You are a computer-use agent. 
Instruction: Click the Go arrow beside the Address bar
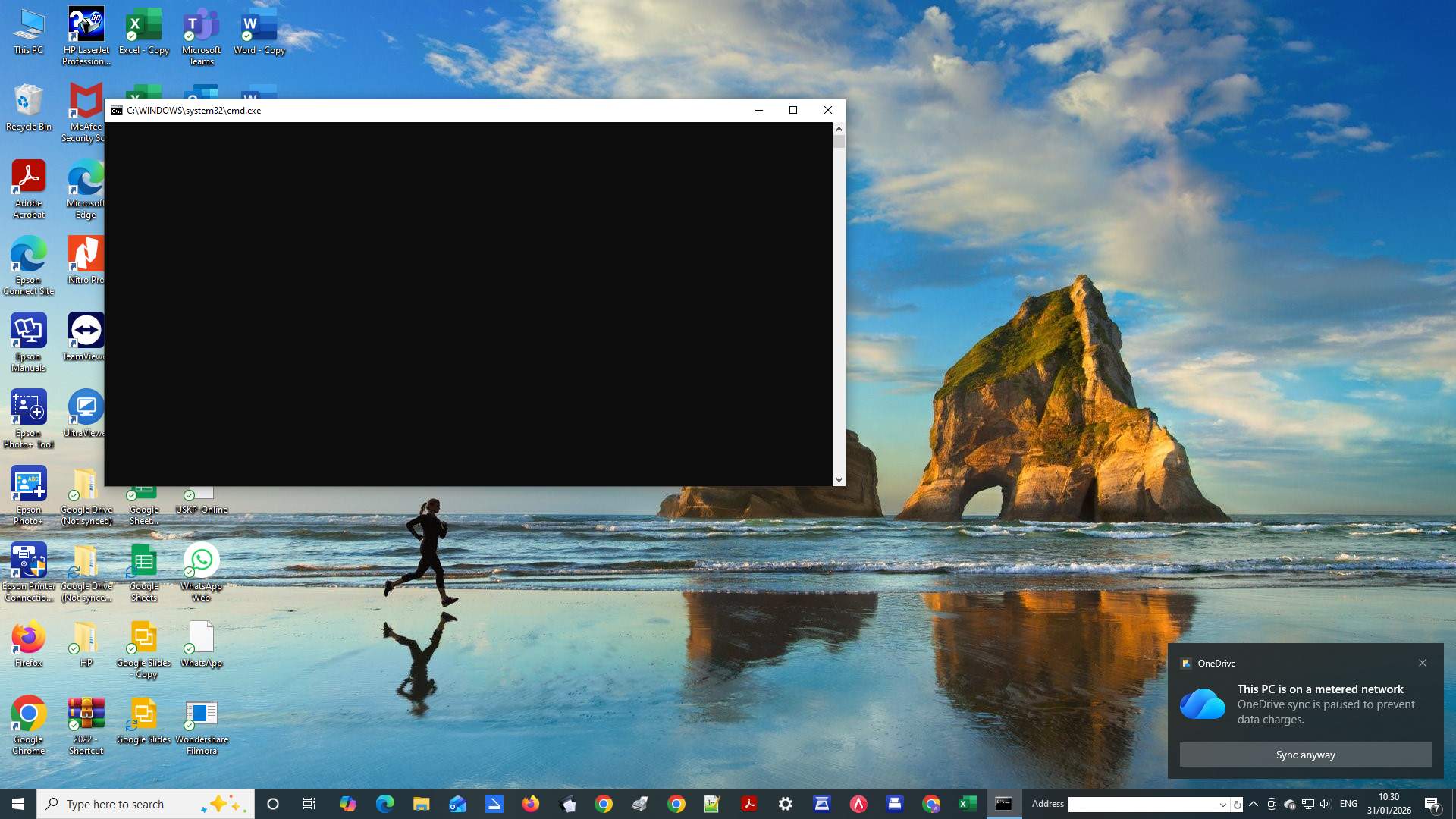pos(1238,804)
